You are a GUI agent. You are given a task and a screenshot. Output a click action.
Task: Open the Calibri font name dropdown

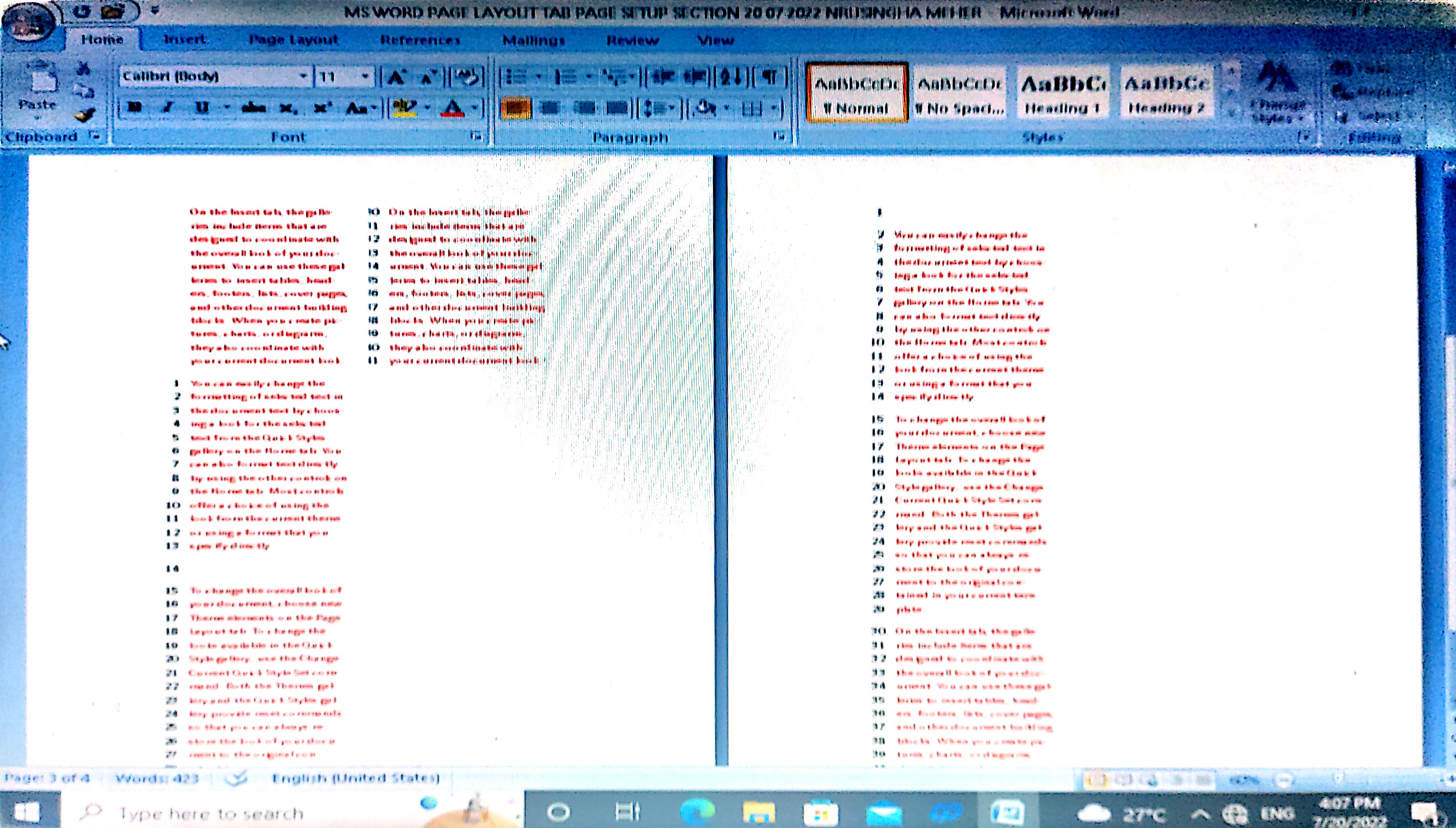tap(304, 76)
